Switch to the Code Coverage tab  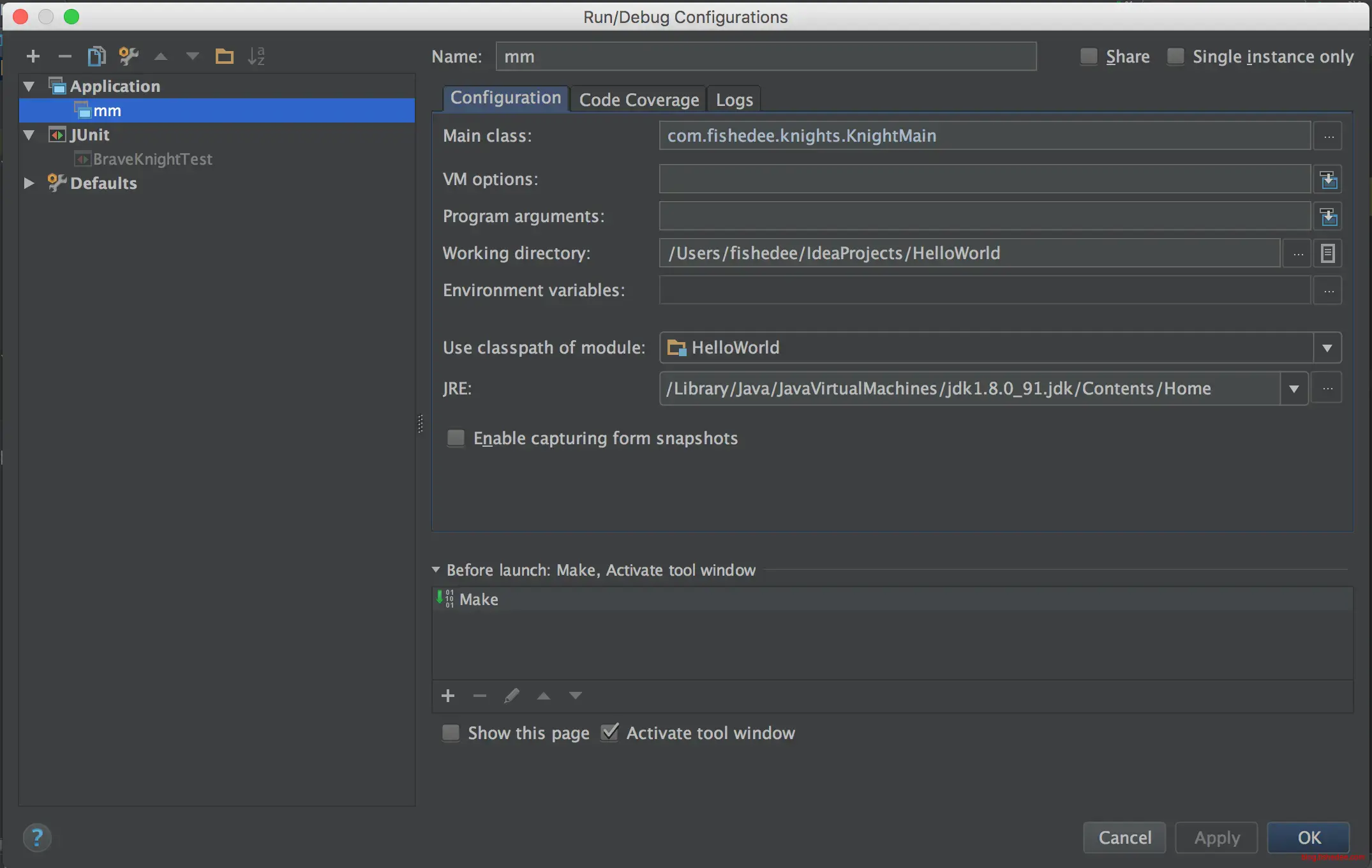(x=639, y=100)
